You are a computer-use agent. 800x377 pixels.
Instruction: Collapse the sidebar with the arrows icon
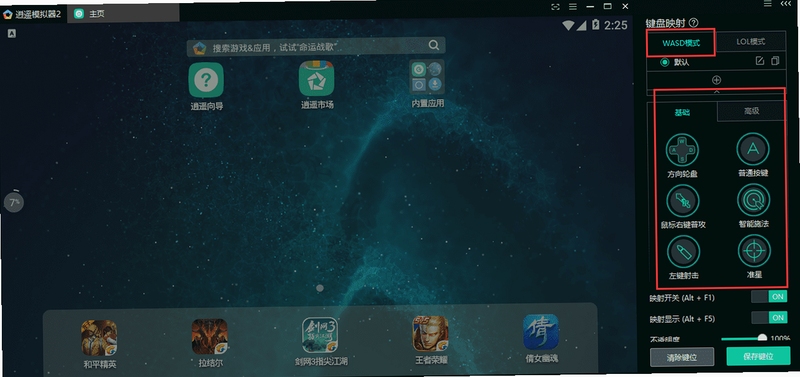[785, 4]
